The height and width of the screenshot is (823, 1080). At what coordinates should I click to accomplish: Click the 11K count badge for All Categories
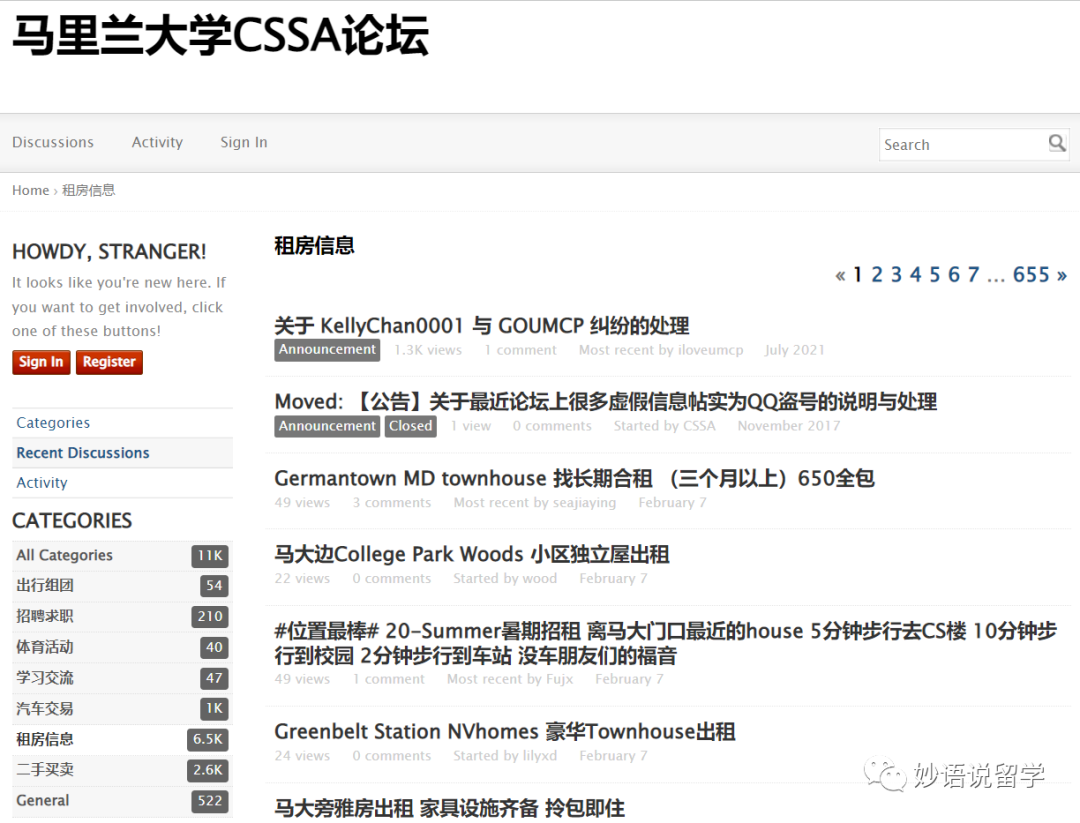pyautogui.click(x=210, y=555)
